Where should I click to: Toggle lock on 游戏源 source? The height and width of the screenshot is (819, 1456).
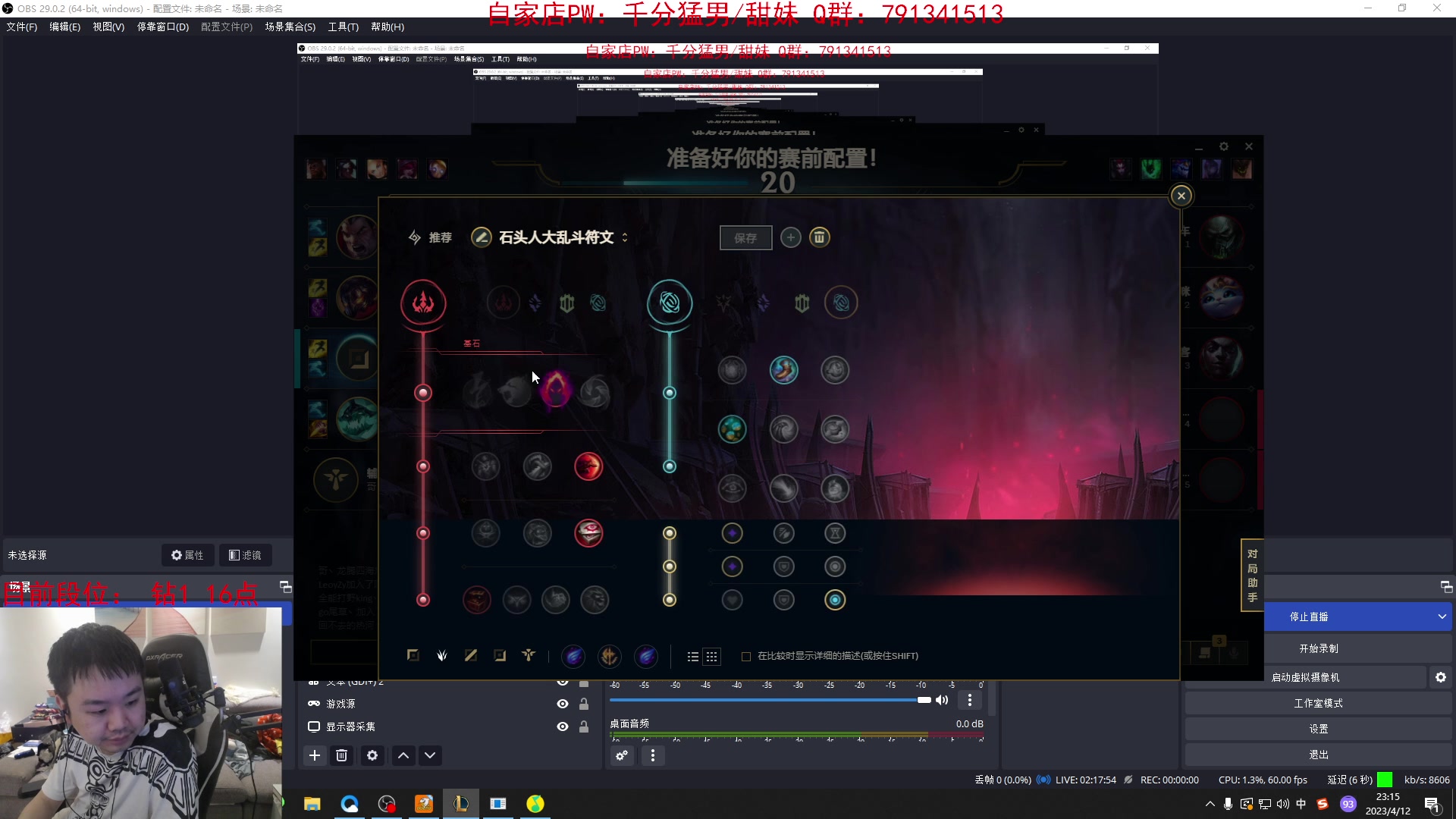[x=584, y=704]
